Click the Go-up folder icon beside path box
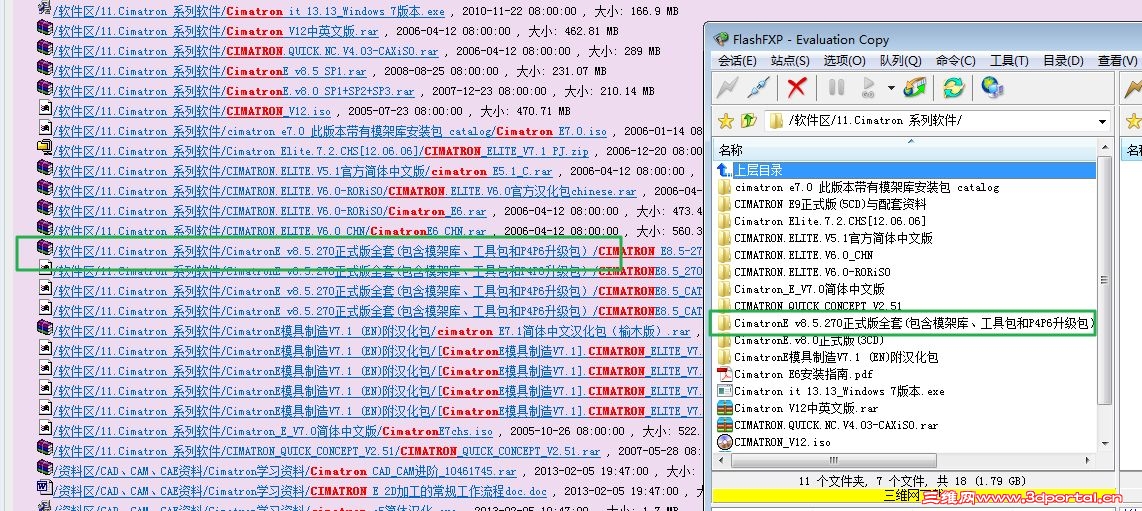The height and width of the screenshot is (511, 1142). (x=749, y=121)
